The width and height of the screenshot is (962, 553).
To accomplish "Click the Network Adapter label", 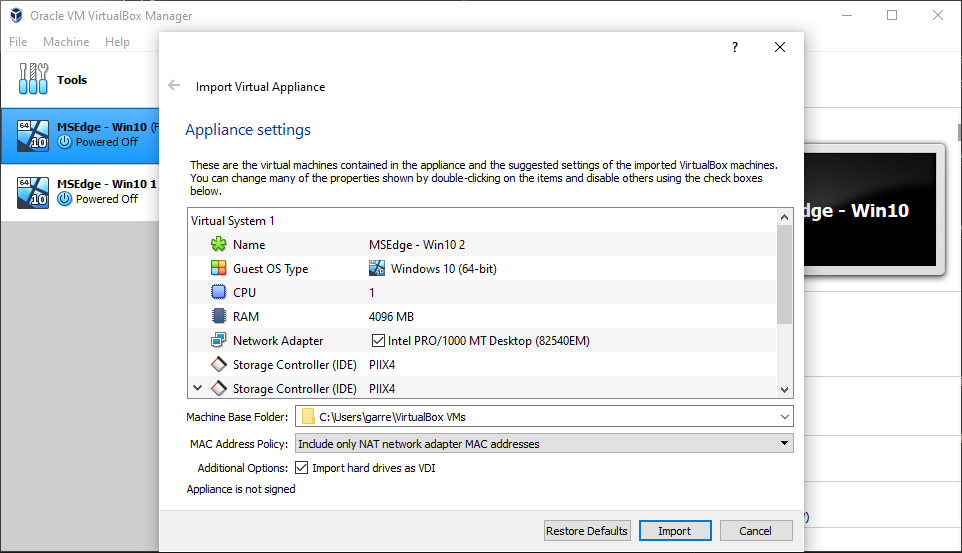I will click(x=278, y=341).
